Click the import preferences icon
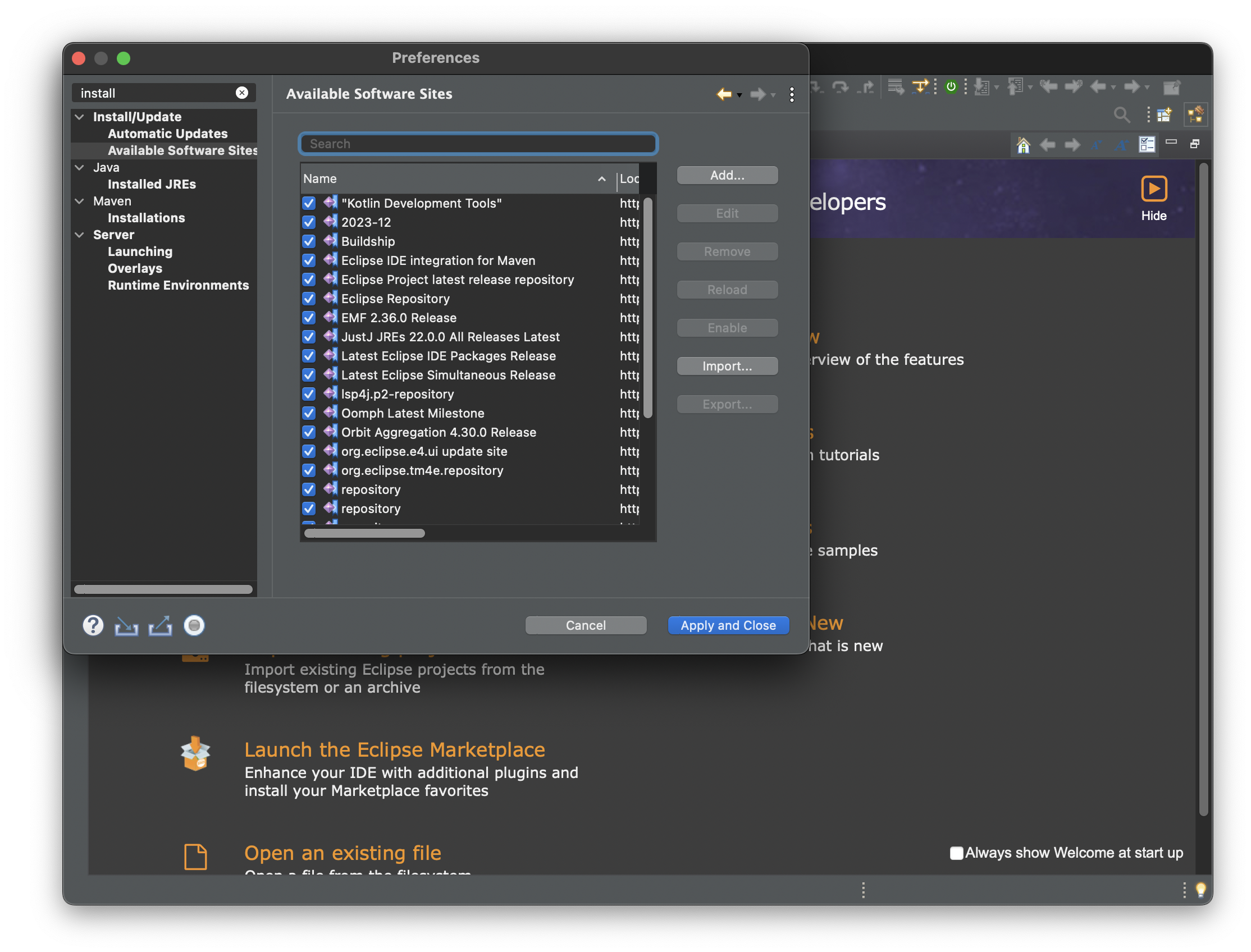 (x=126, y=626)
